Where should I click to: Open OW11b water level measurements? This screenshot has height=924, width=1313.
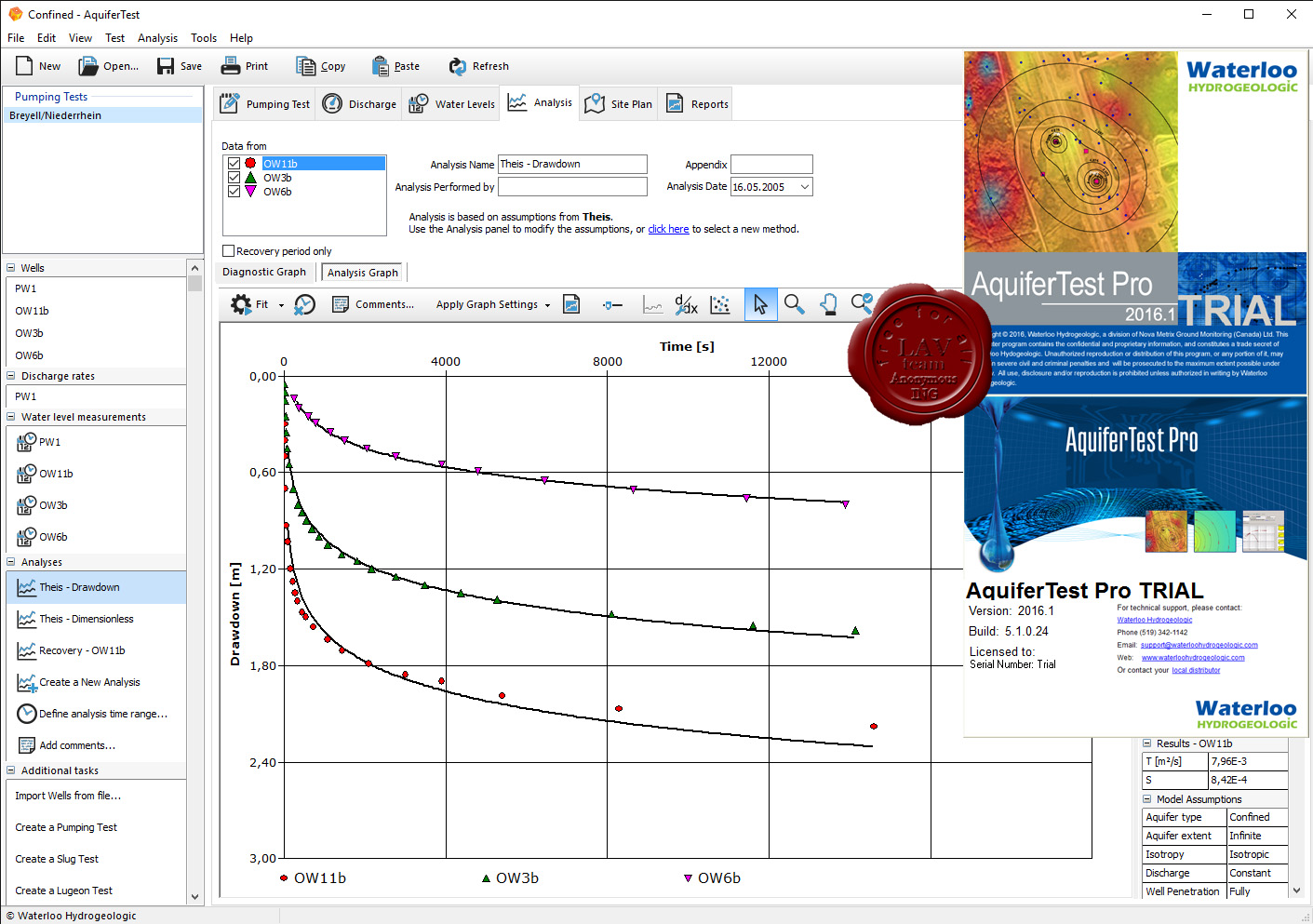click(x=45, y=474)
